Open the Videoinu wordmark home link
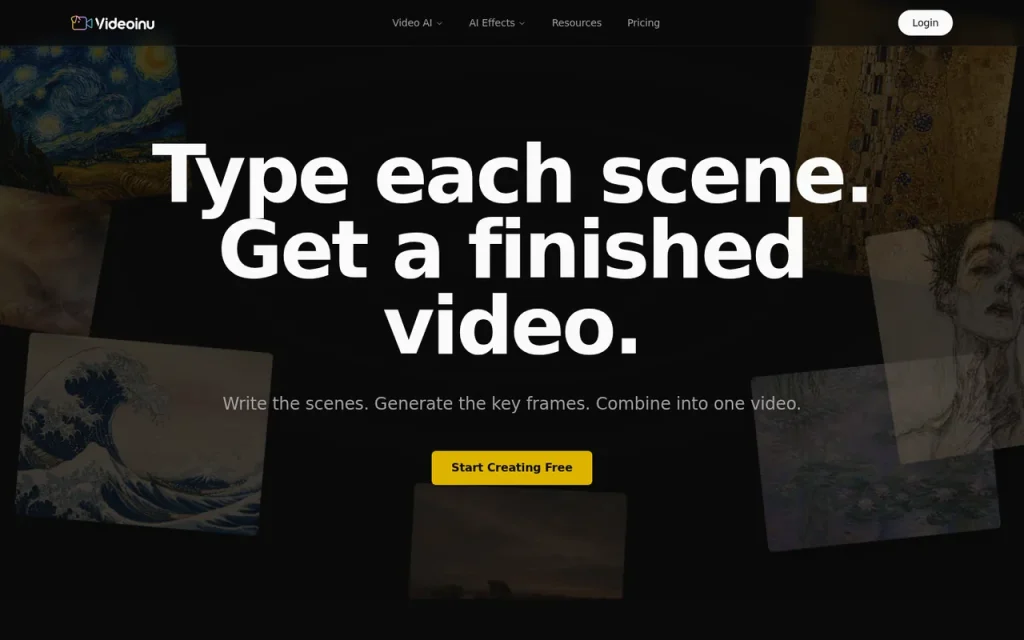Viewport: 1024px width, 640px height. (125, 24)
